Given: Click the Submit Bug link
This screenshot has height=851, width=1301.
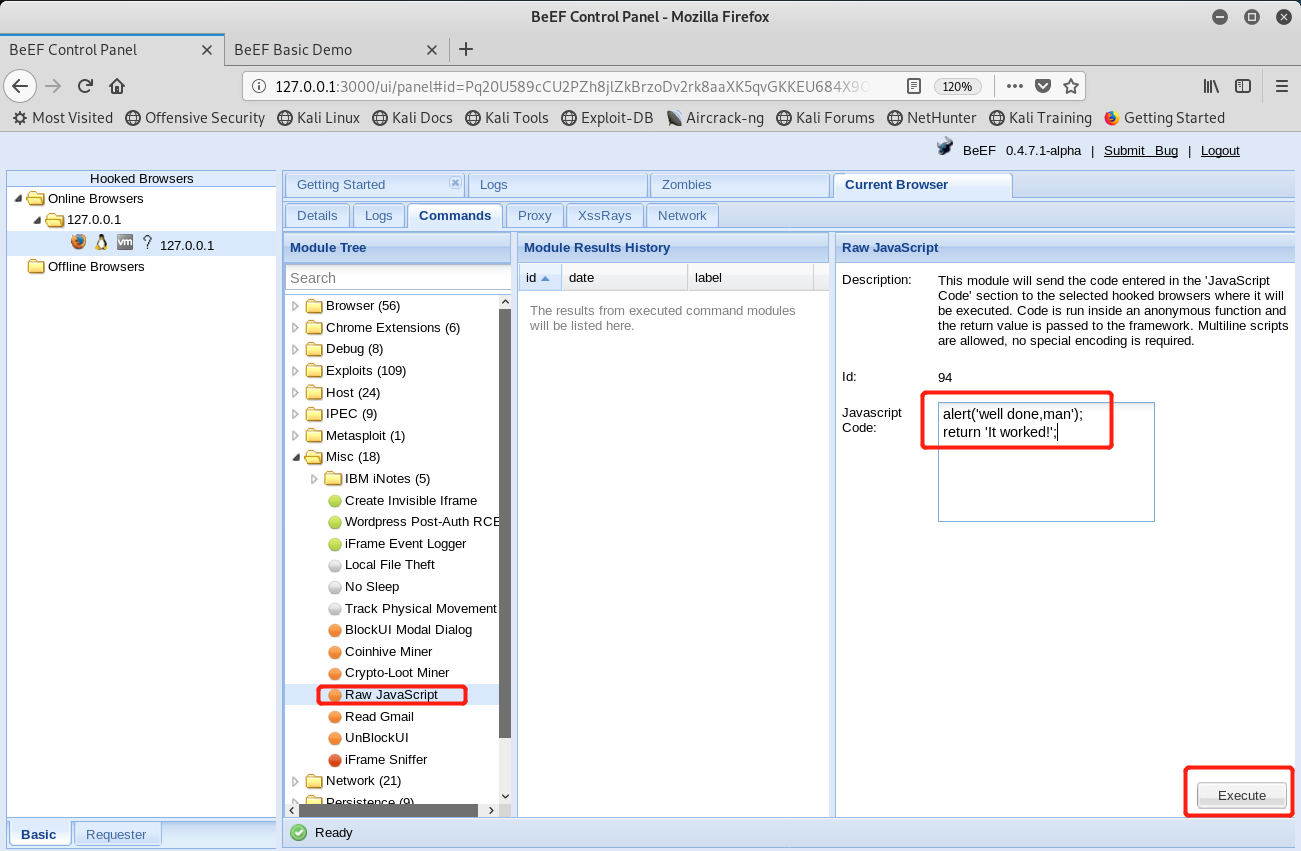Looking at the screenshot, I should [x=1140, y=151].
